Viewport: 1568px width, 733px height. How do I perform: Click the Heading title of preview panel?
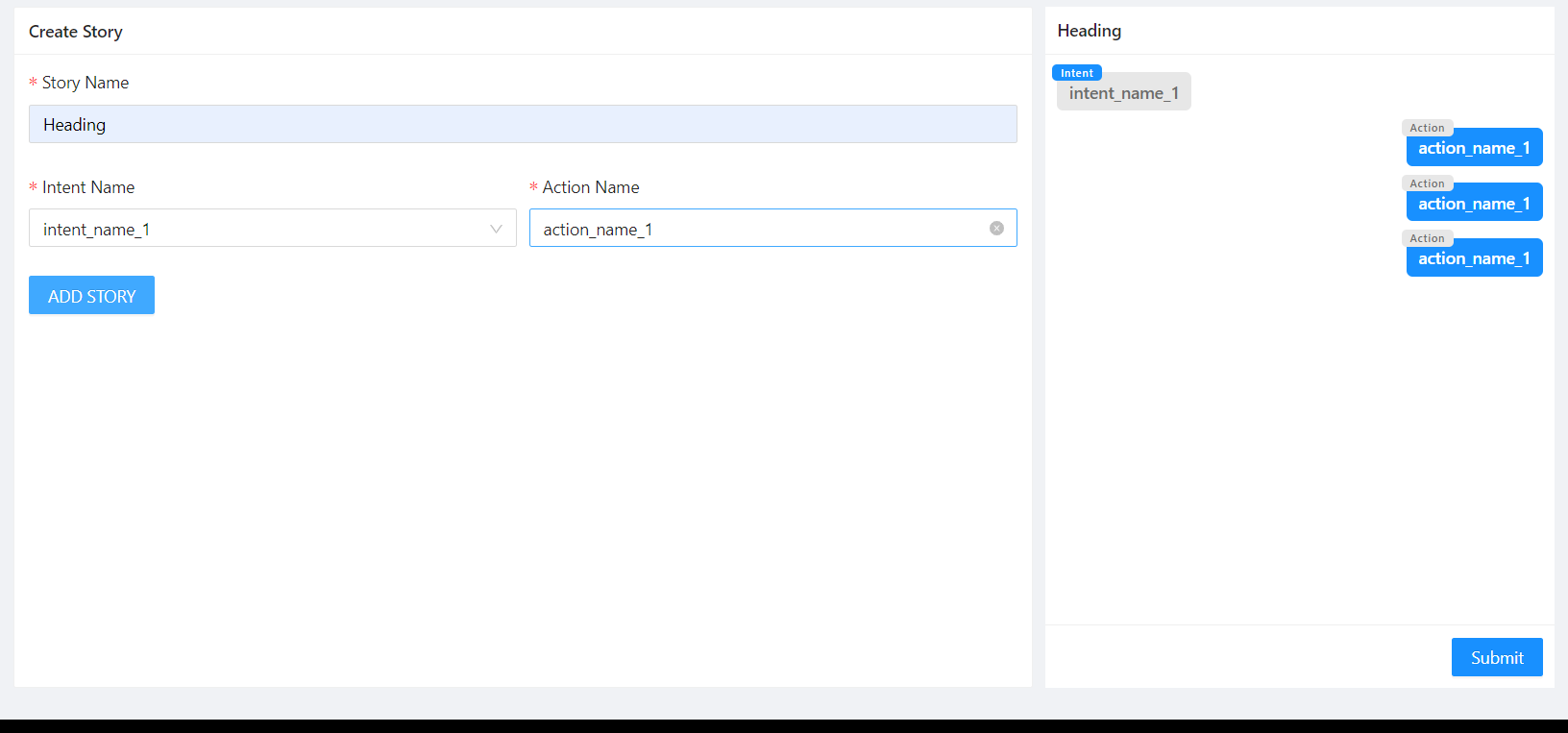(x=1090, y=31)
